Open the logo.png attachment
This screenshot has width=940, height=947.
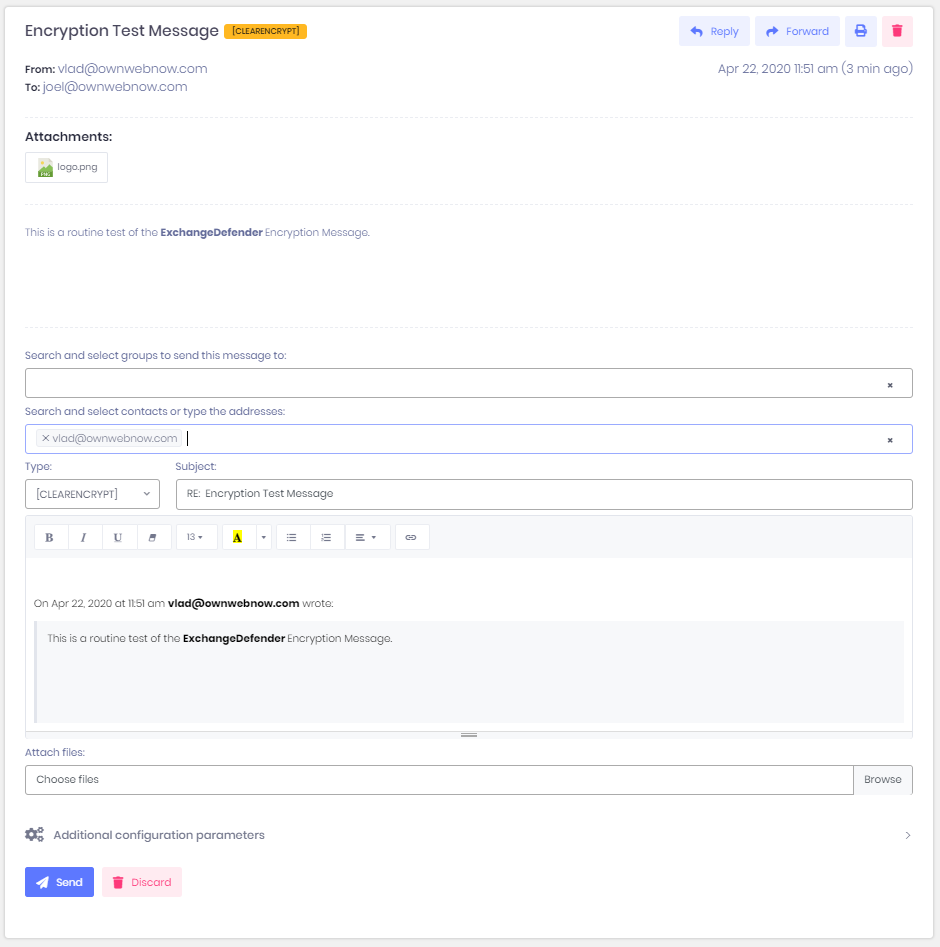coord(67,167)
